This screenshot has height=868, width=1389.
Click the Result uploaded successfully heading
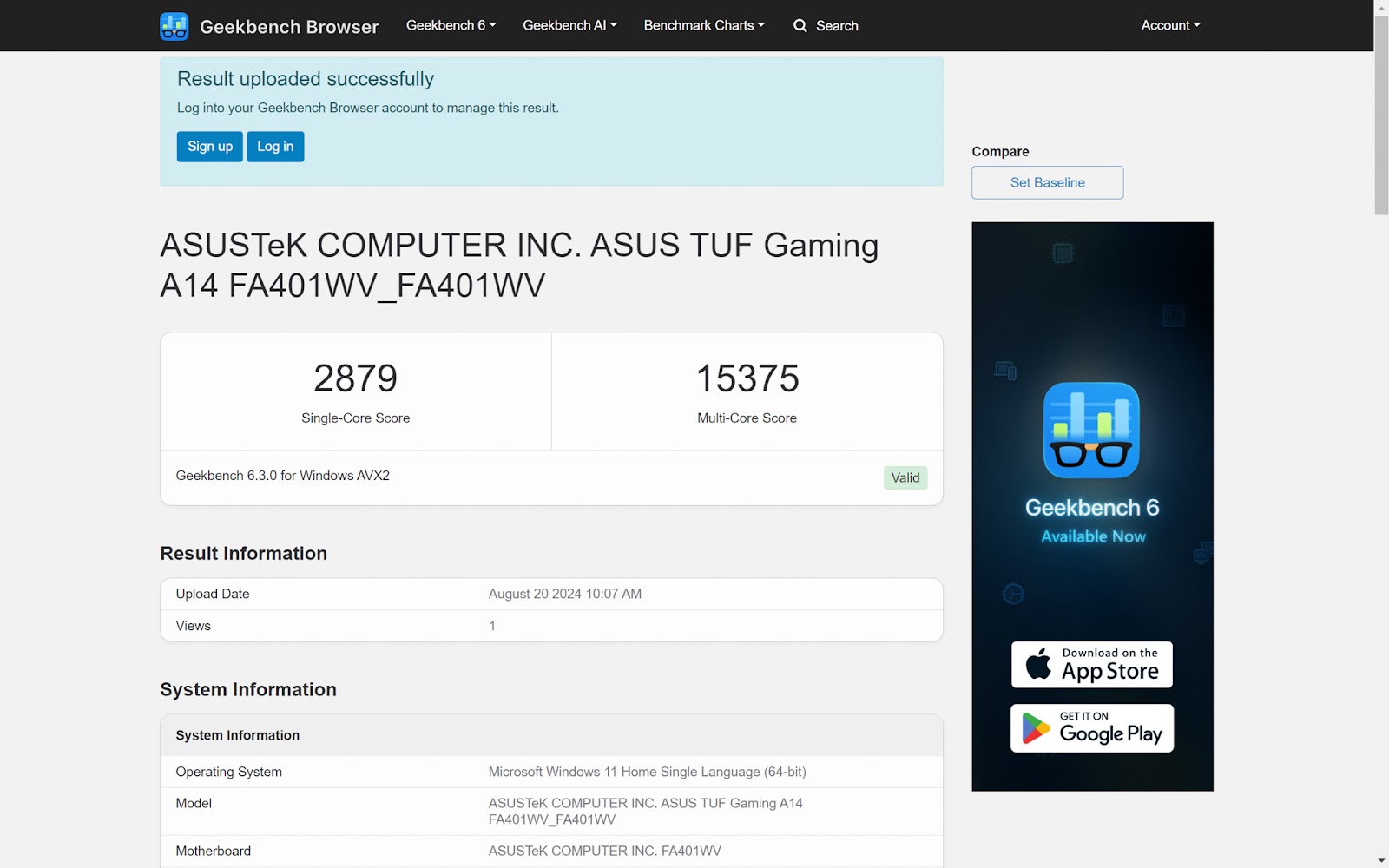(306, 79)
